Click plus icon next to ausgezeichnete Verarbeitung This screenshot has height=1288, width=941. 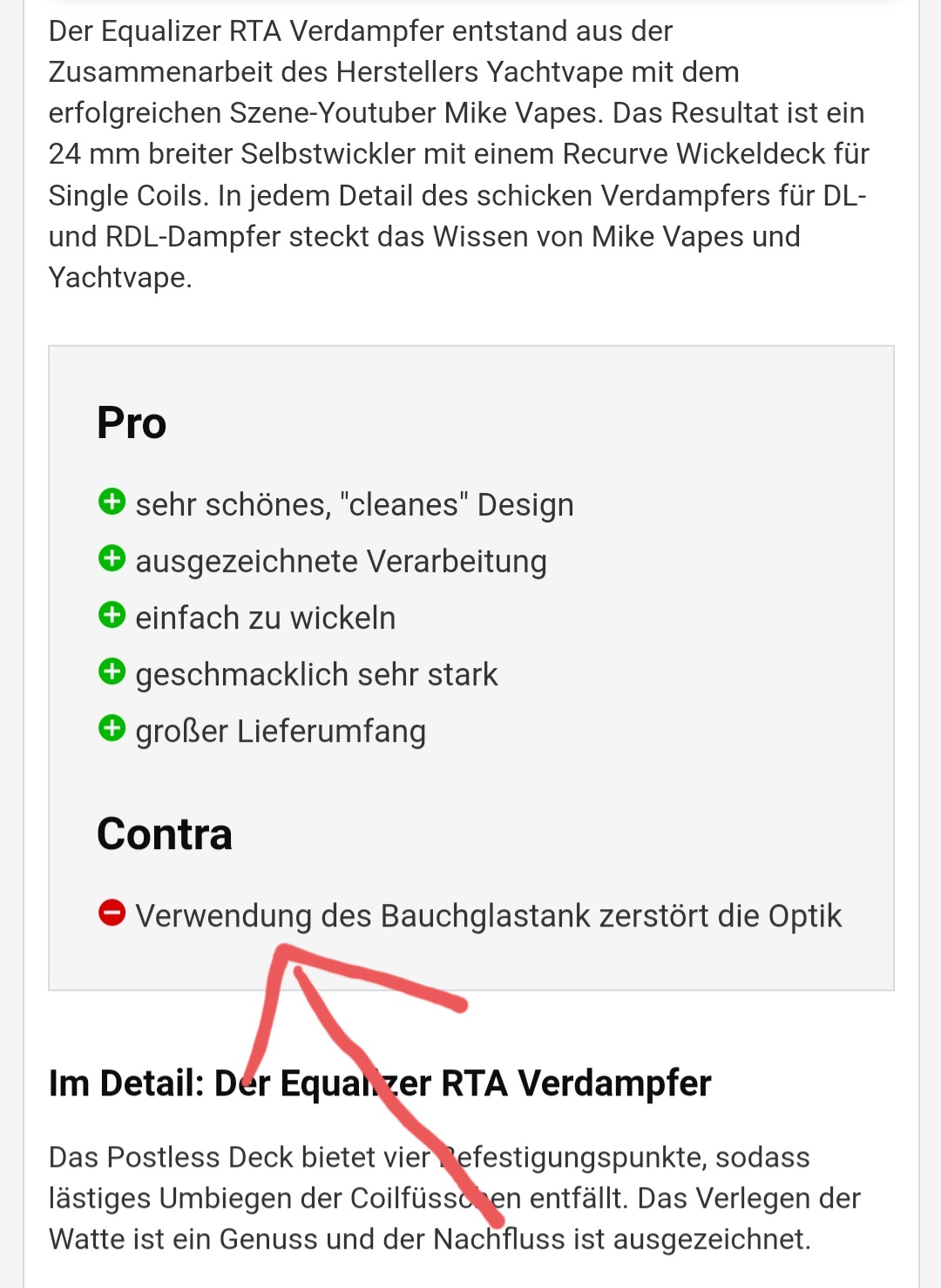coord(112,558)
